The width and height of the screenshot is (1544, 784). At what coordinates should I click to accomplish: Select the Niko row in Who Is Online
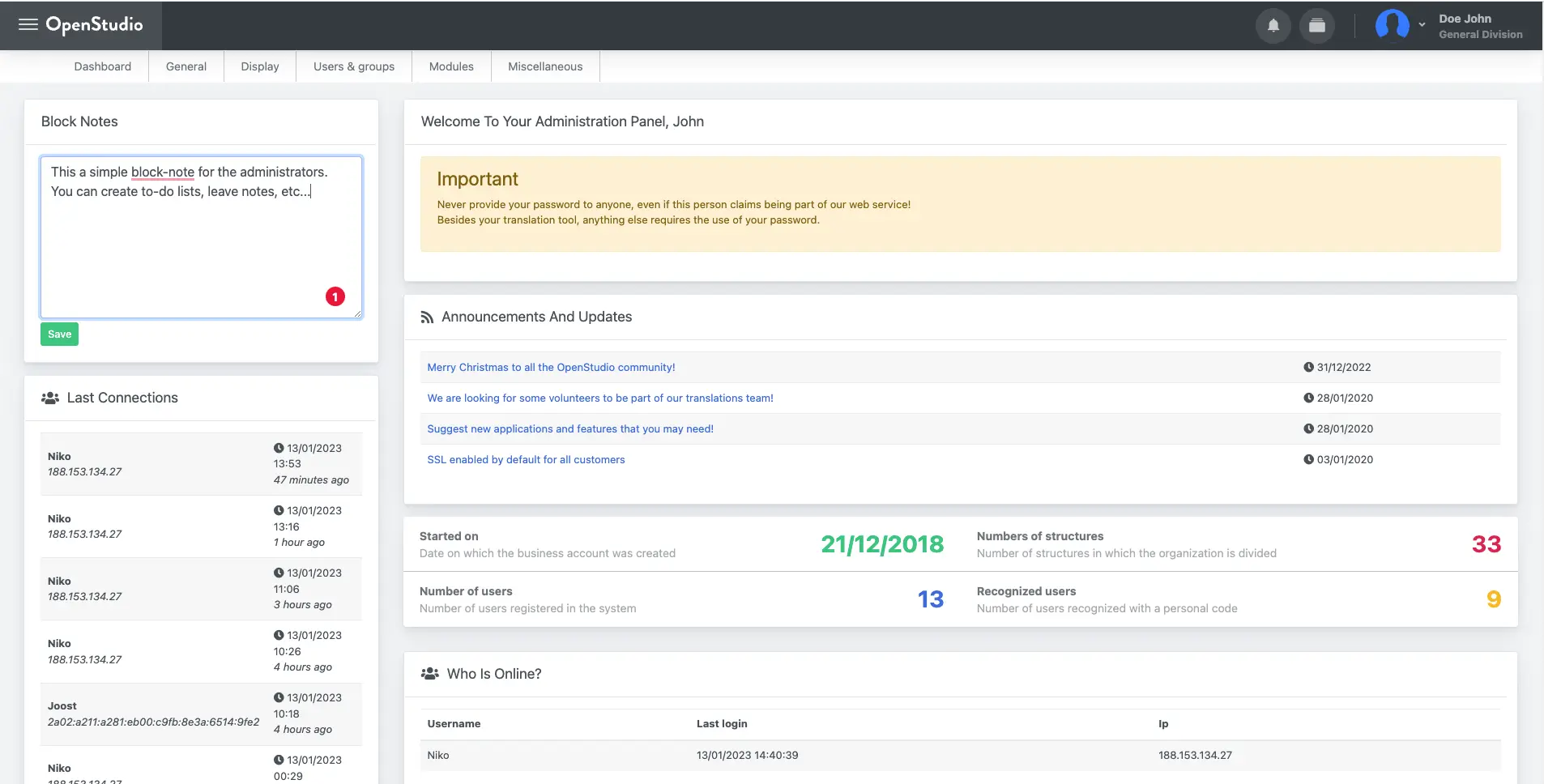960,755
